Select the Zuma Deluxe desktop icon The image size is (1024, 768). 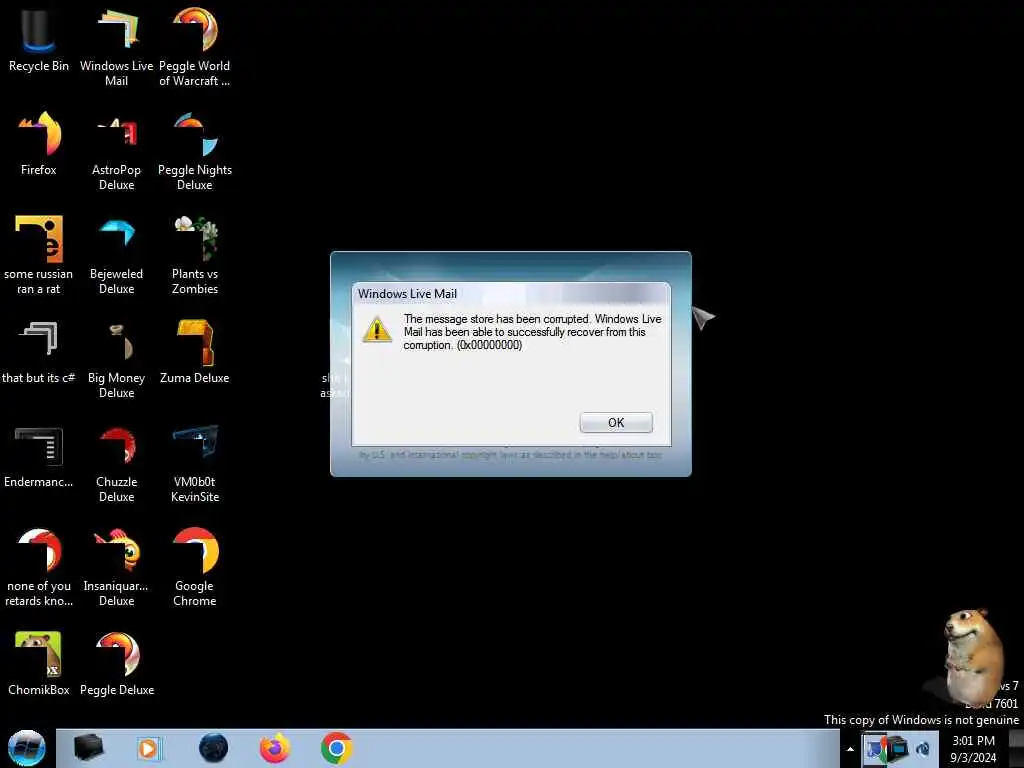coord(195,352)
